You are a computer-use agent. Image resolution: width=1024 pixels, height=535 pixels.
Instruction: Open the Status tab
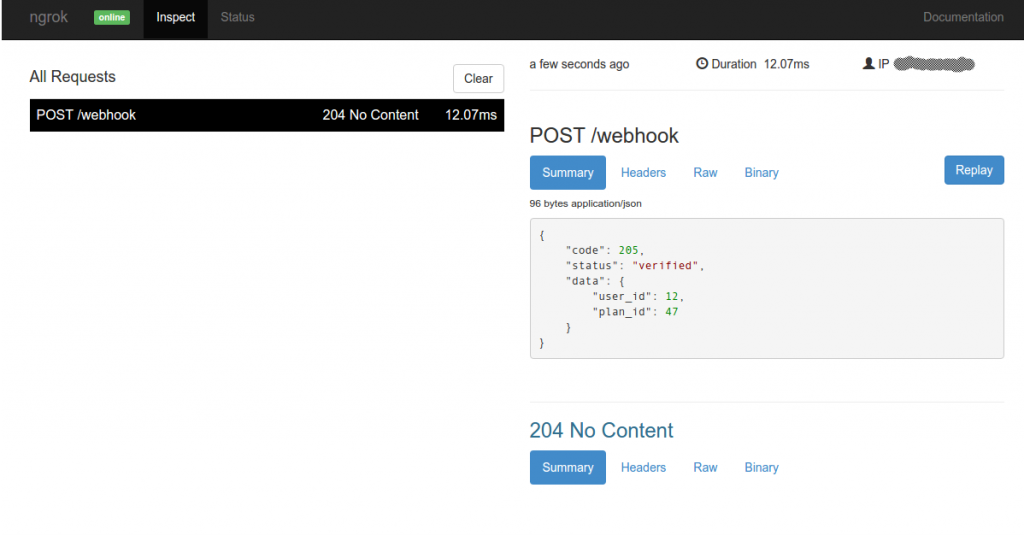coord(238,18)
